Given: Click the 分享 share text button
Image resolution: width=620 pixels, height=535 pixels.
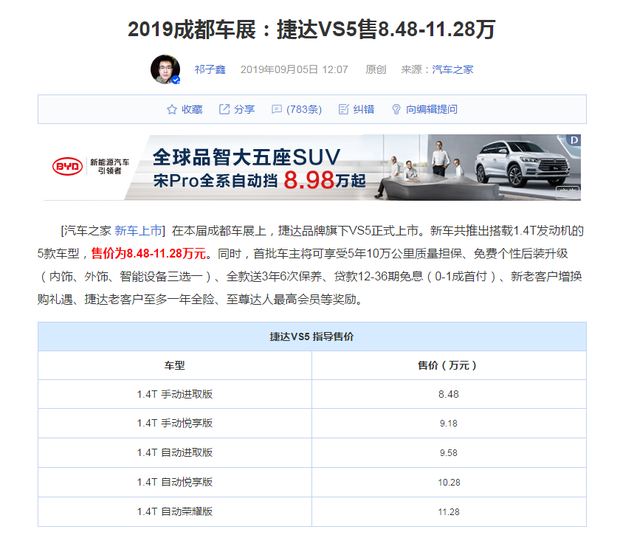Looking at the screenshot, I should click(244, 109).
